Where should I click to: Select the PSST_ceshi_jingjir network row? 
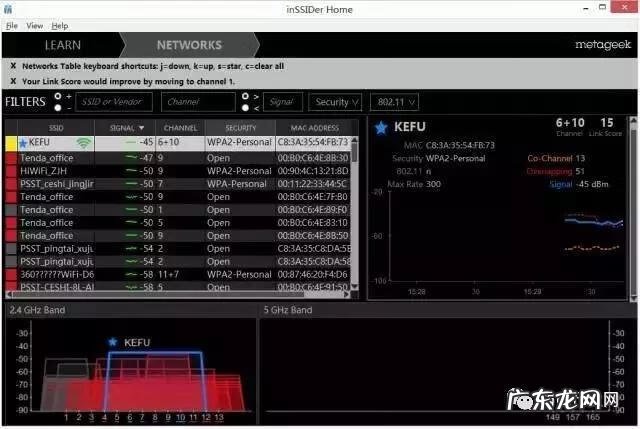pyautogui.click(x=178, y=184)
